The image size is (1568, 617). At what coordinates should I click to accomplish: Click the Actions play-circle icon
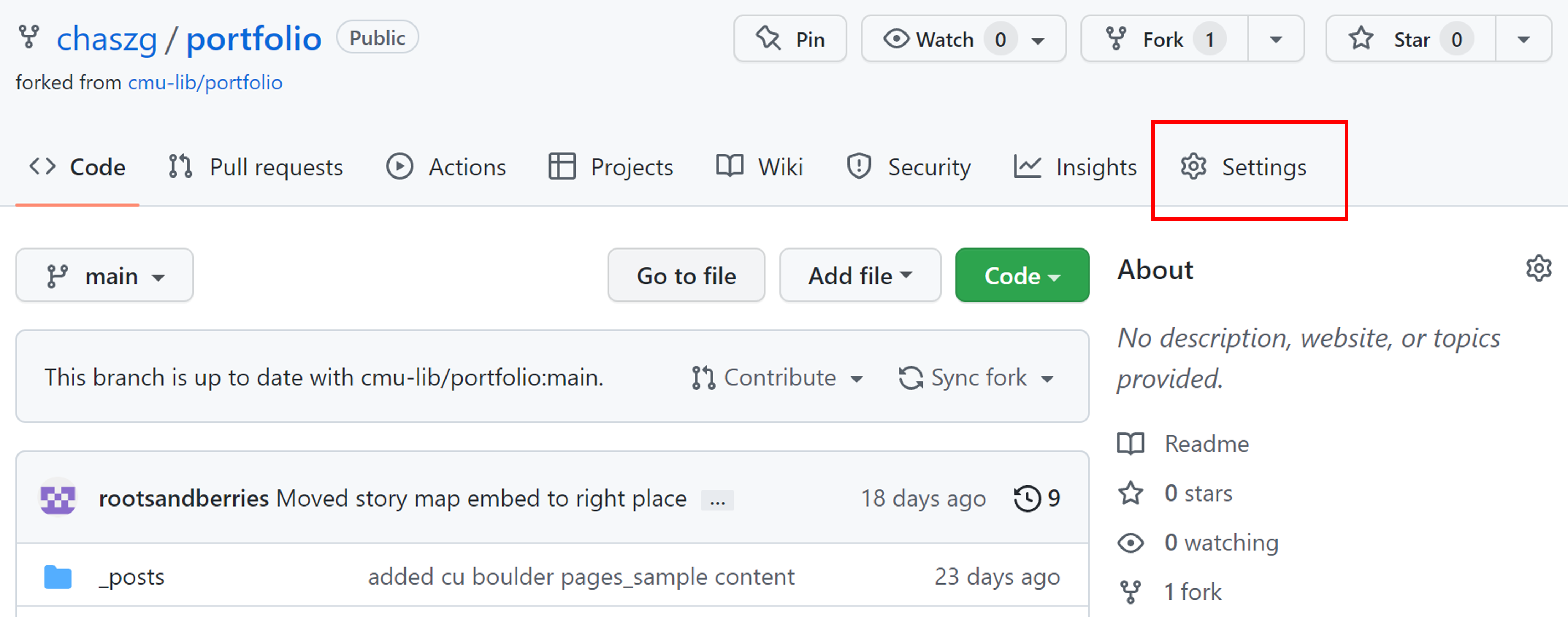(400, 166)
